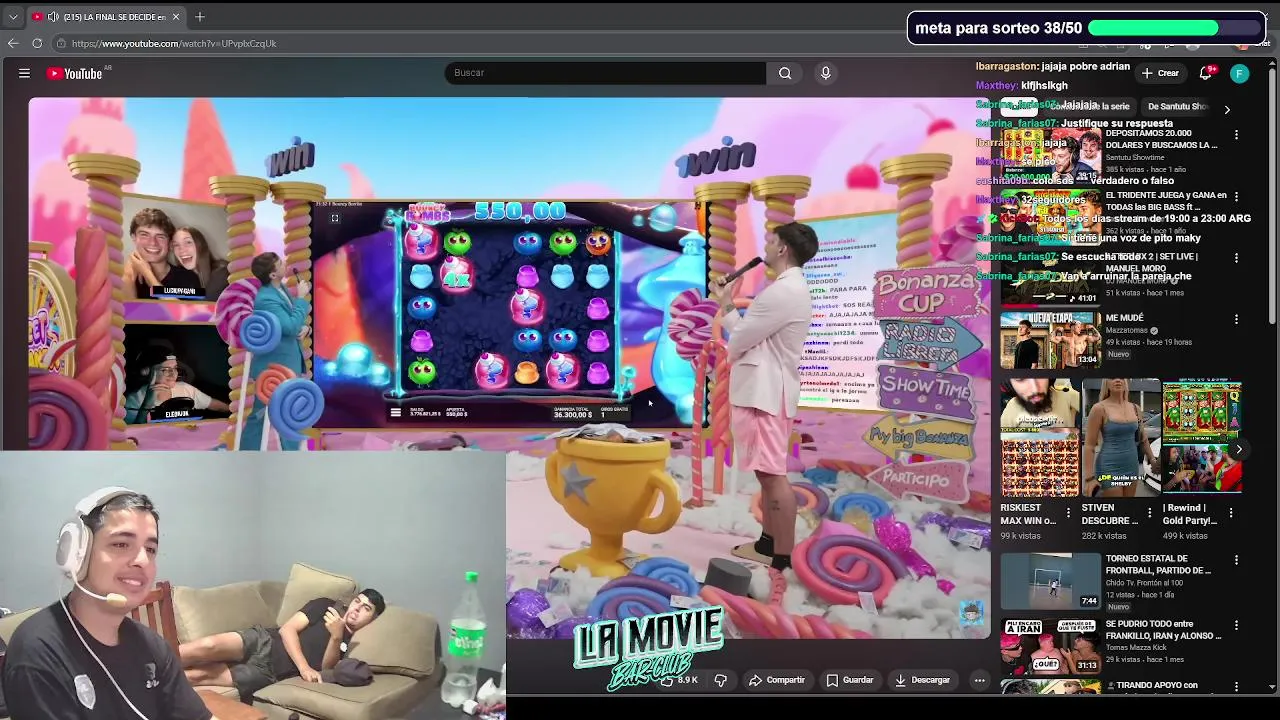Click the search magnifier button
Screen dimensions: 1280x720
click(x=785, y=73)
